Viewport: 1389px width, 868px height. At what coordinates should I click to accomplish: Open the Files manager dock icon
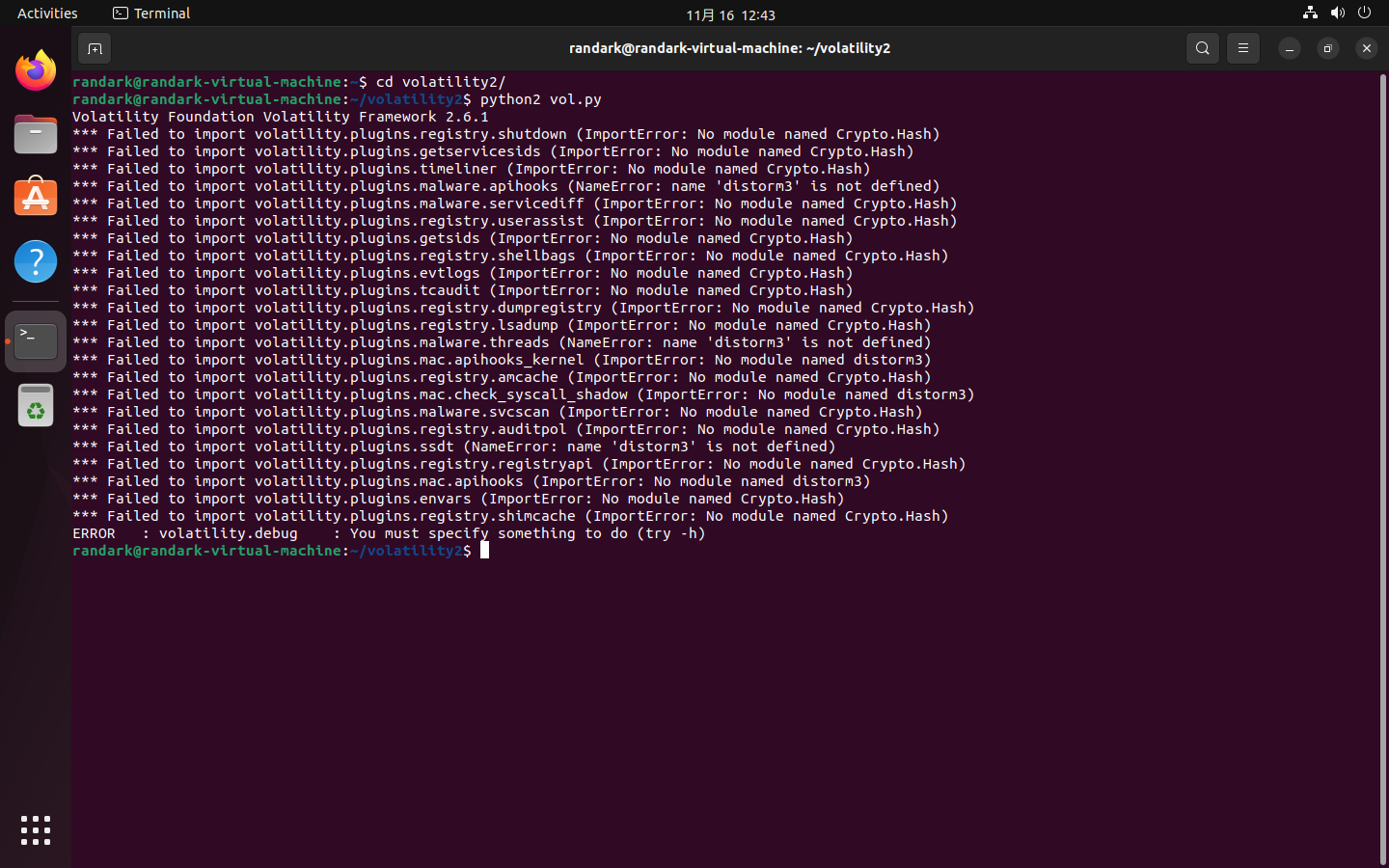pyautogui.click(x=36, y=134)
